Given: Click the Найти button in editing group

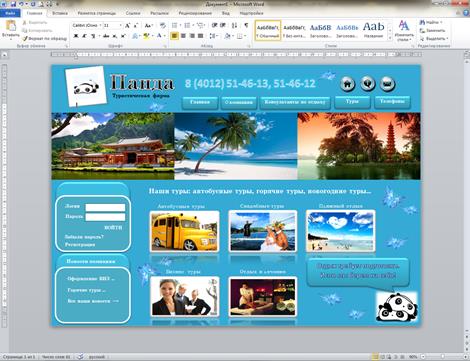Looking at the screenshot, I should (431, 22).
